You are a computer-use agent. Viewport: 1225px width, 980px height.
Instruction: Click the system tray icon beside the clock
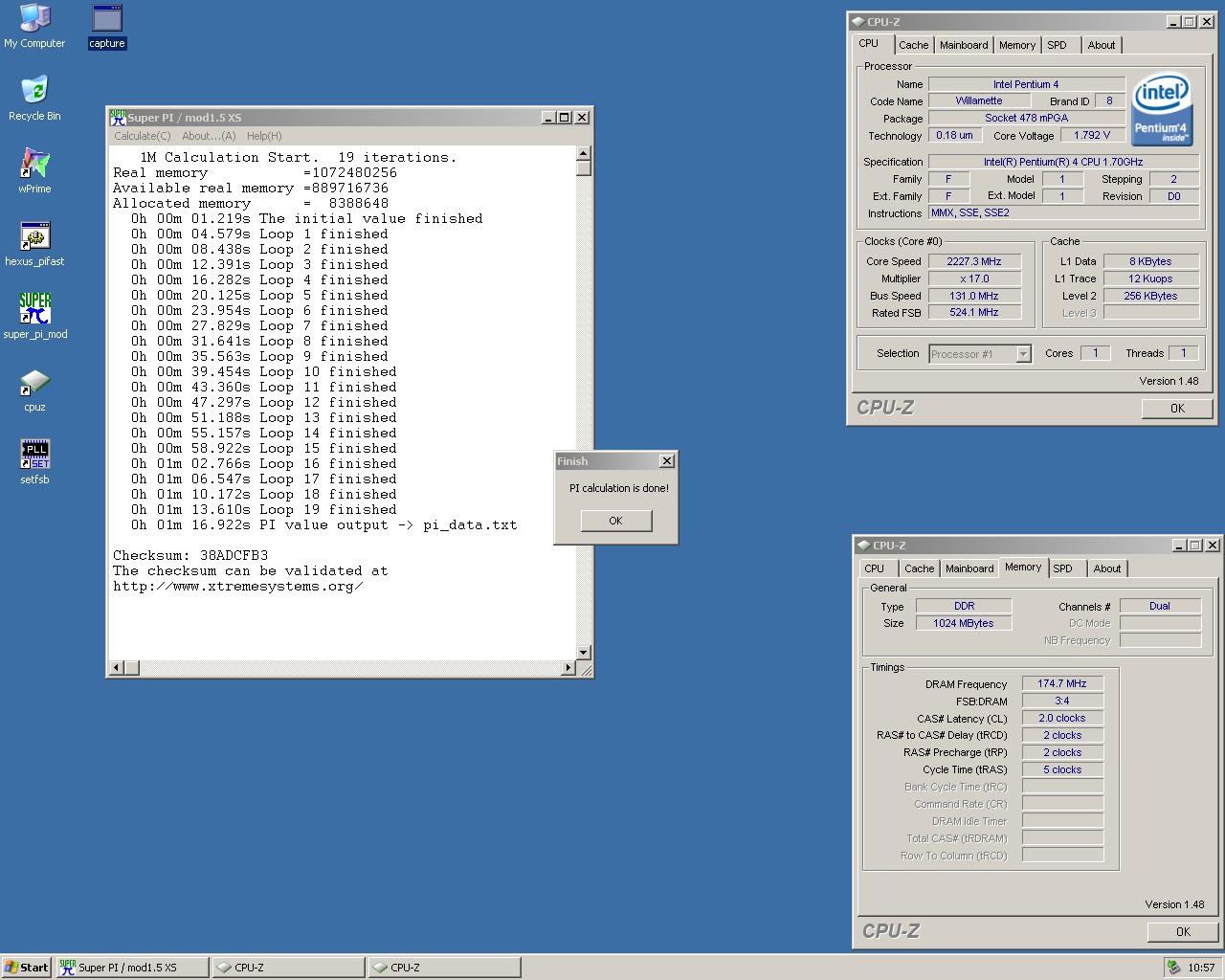pyautogui.click(x=1174, y=968)
